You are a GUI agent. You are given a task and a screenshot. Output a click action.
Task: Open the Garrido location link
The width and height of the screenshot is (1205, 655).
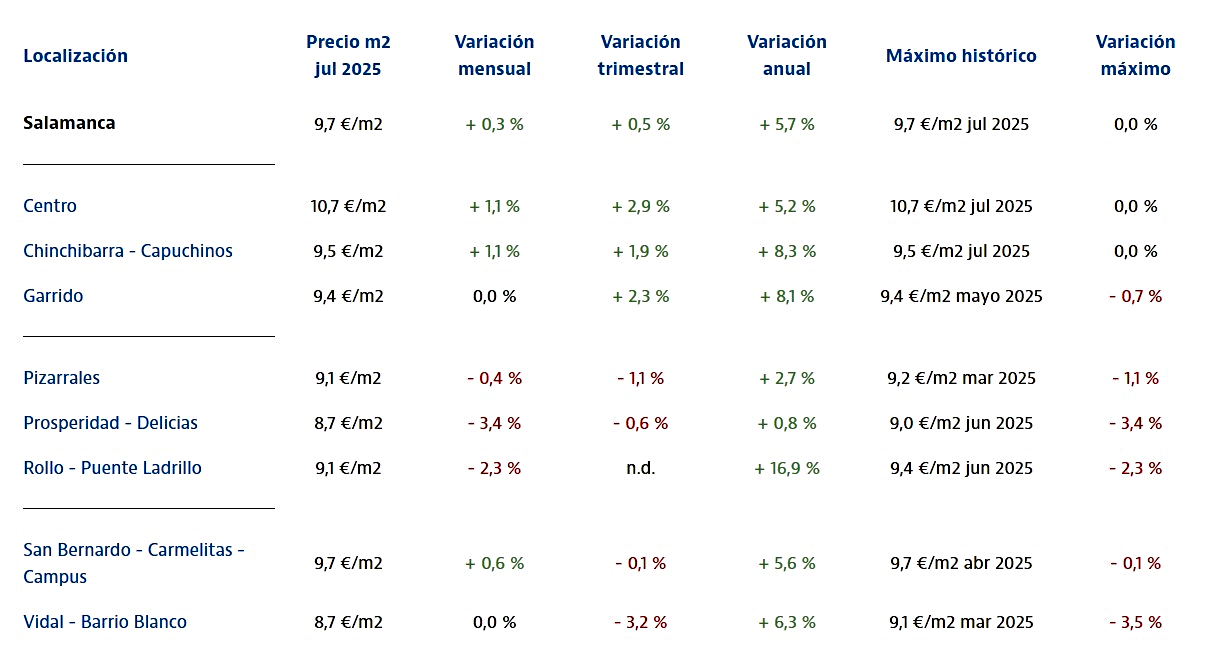tap(53, 296)
